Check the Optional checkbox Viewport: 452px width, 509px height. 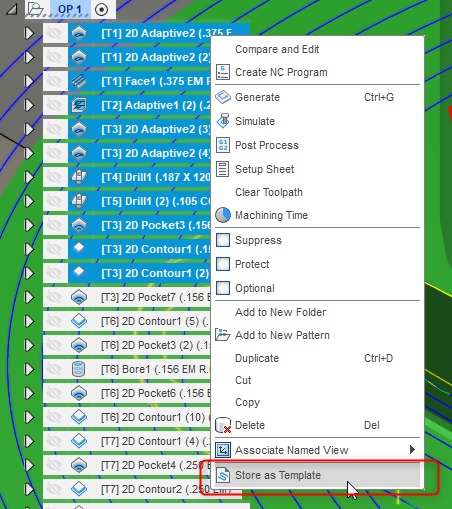point(223,288)
